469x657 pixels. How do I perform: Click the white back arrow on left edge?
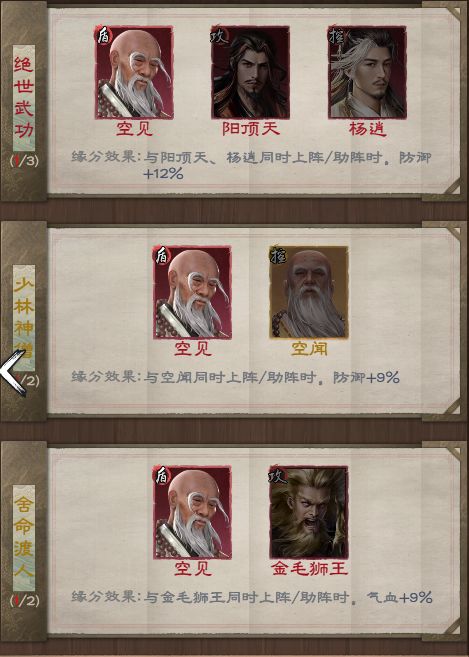pyautogui.click(x=14, y=373)
